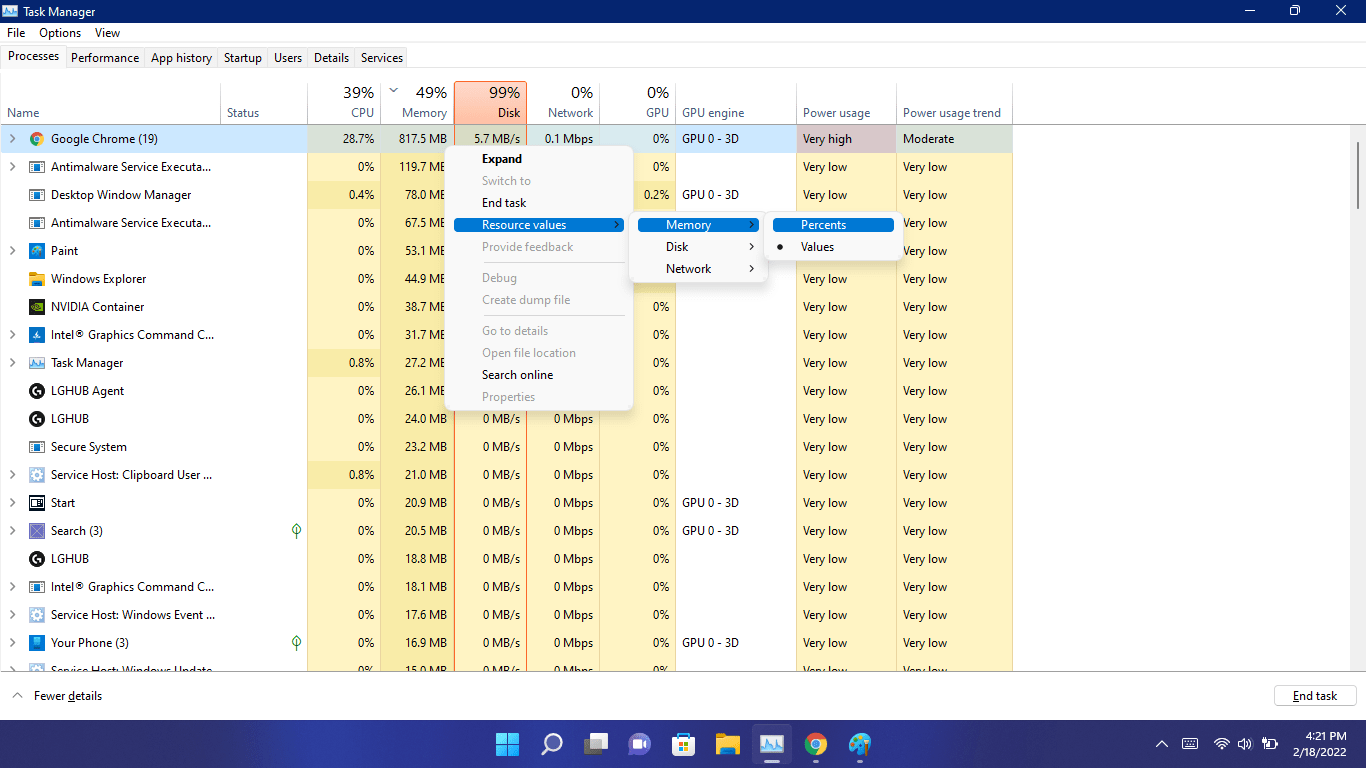Click the Windows Explorer folder icon in list
Image resolution: width=1366 pixels, height=768 pixels.
tap(37, 279)
